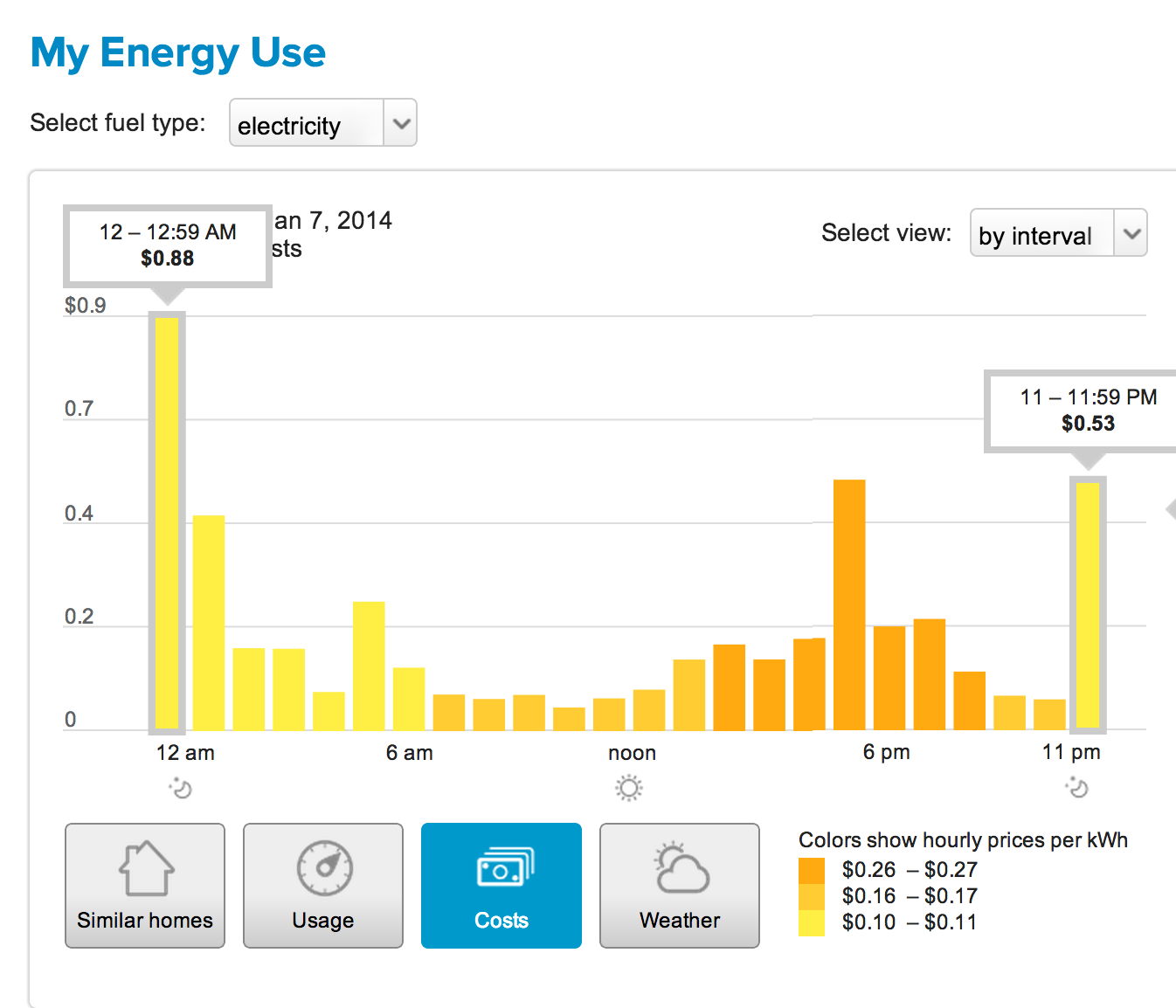Select the gauge icon on the Usage button
The image size is (1176, 1008).
pyautogui.click(x=322, y=869)
